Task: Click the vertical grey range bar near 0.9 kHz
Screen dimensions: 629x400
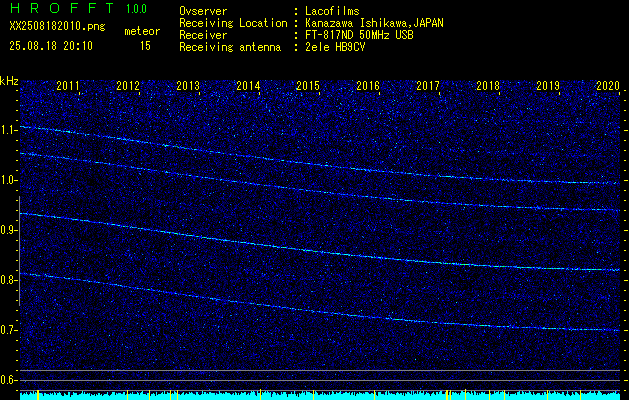Action: pos(19,251)
